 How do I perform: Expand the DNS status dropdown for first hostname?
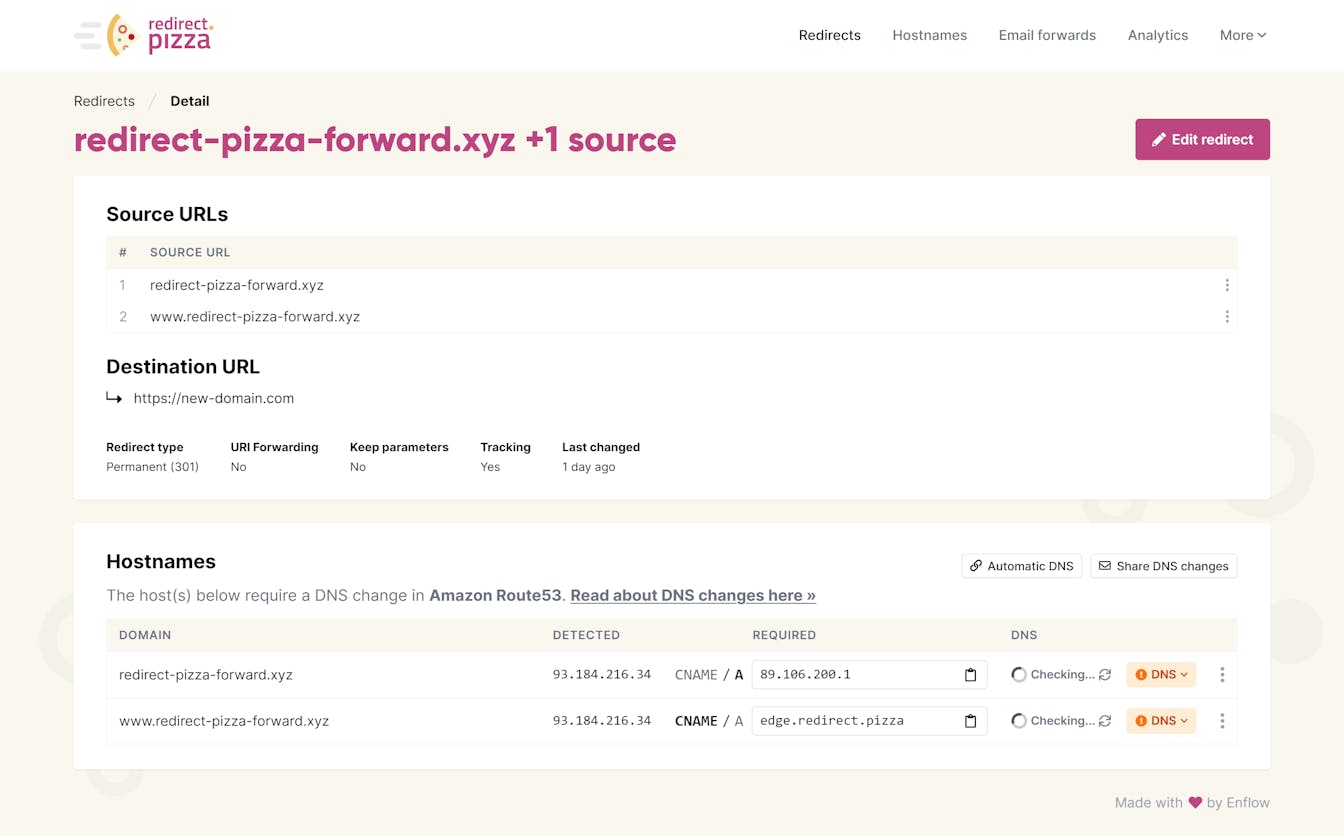pos(1161,675)
